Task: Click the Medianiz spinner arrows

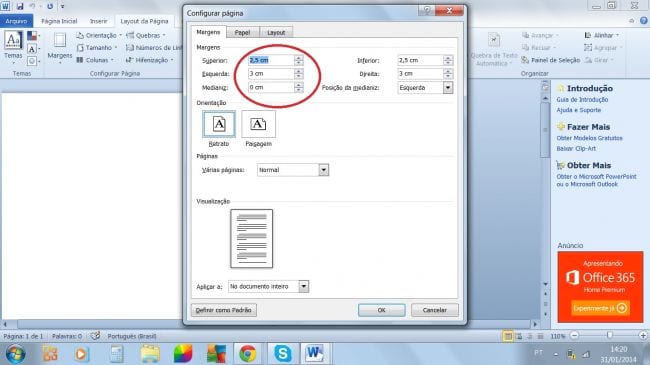Action: coord(299,88)
